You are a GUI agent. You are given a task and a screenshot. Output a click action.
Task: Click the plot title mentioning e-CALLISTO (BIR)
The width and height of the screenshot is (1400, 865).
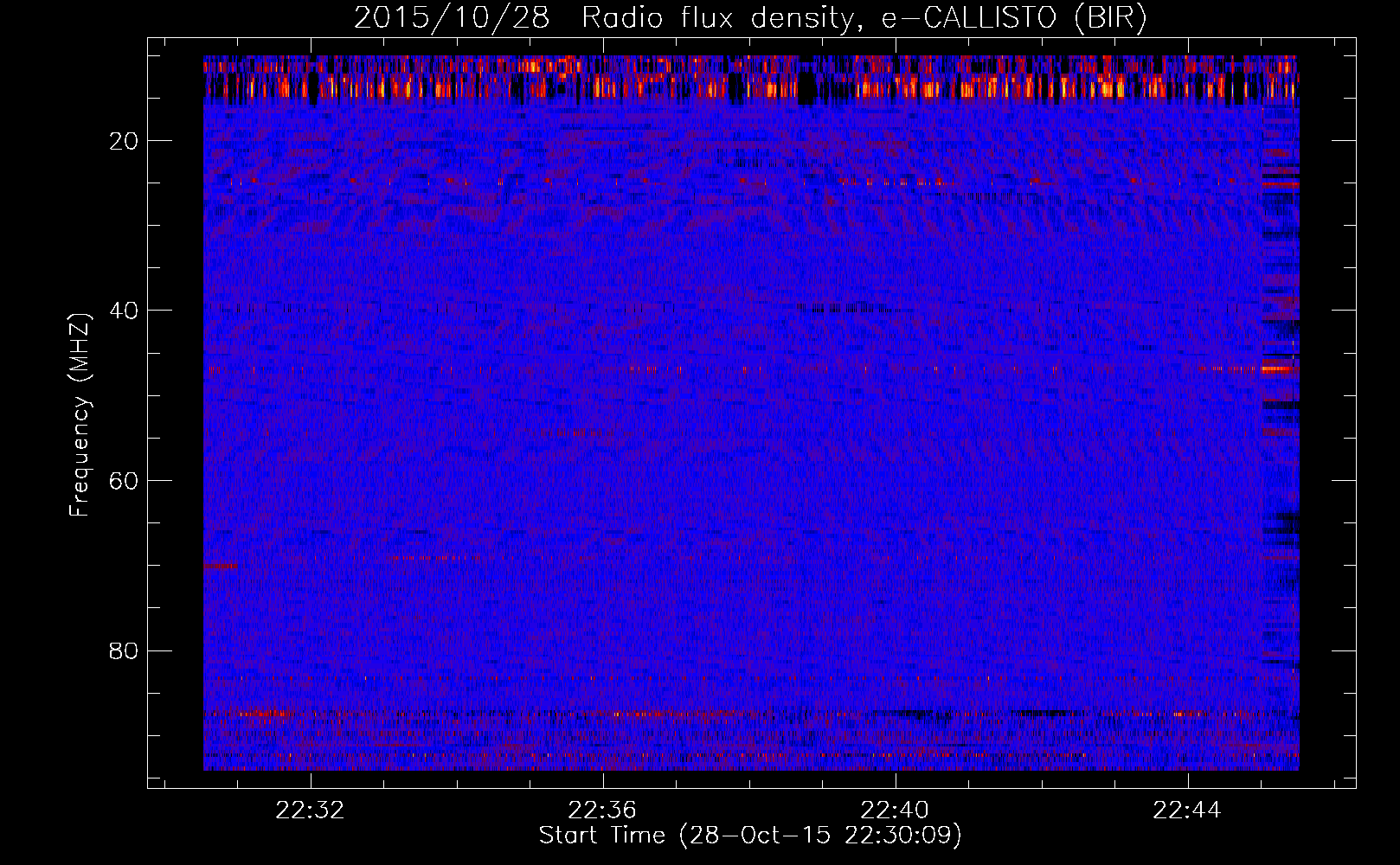tap(750, 18)
